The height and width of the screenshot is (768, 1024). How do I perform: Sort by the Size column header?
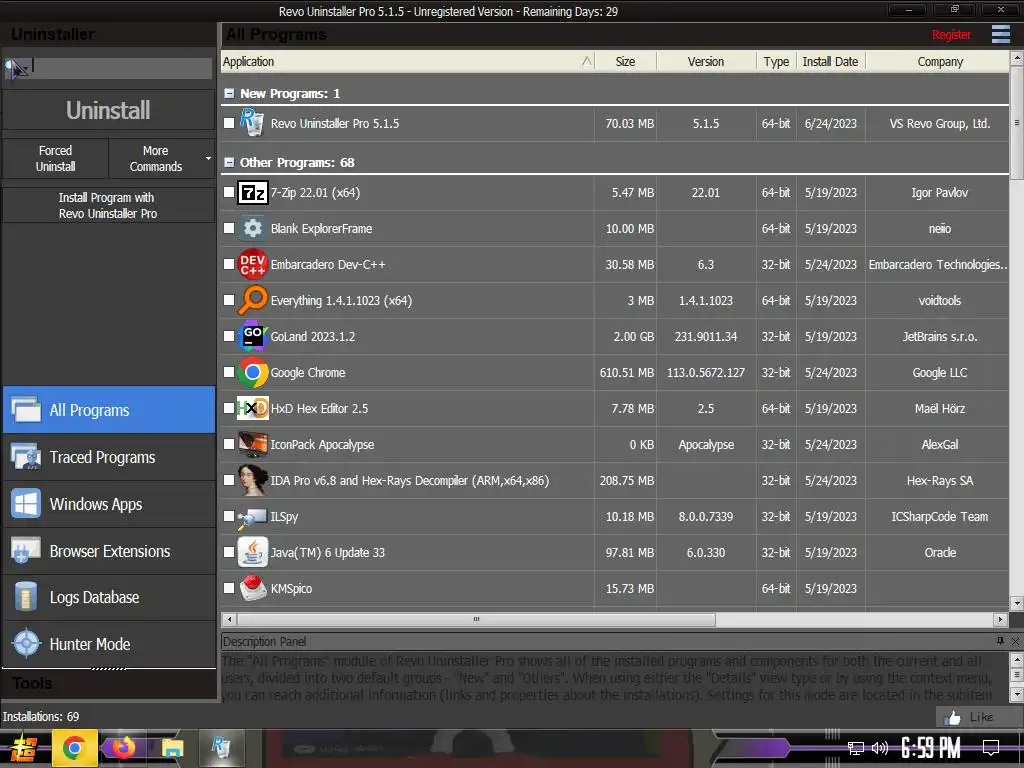pyautogui.click(x=625, y=61)
